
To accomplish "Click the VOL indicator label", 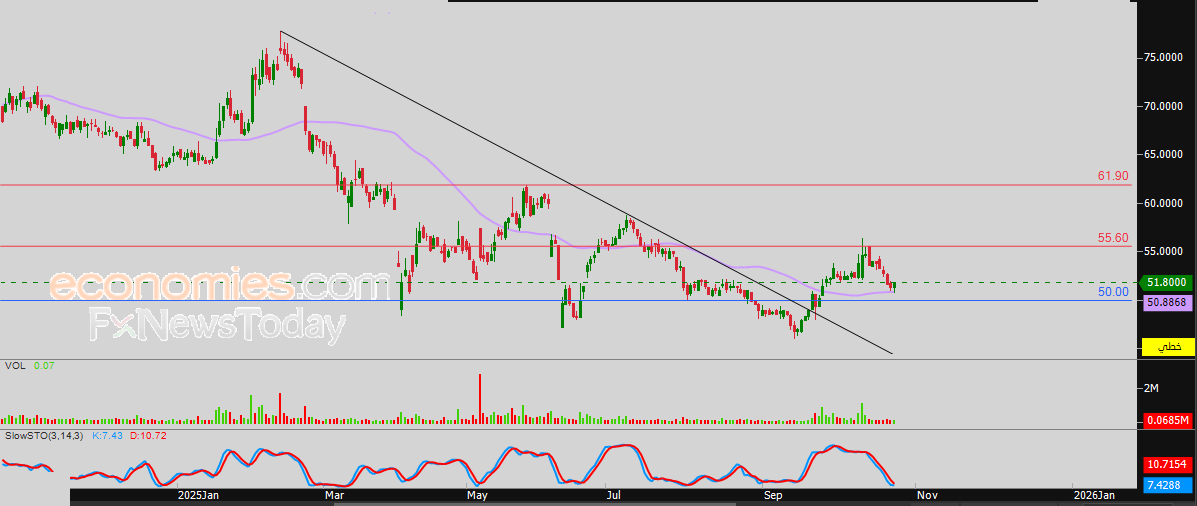I will 15,366.
